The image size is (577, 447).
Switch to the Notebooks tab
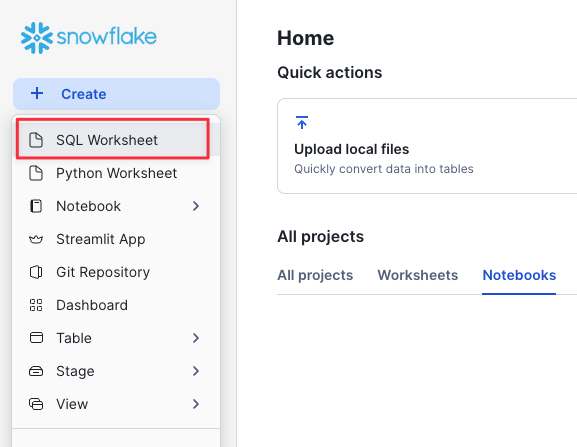point(519,275)
